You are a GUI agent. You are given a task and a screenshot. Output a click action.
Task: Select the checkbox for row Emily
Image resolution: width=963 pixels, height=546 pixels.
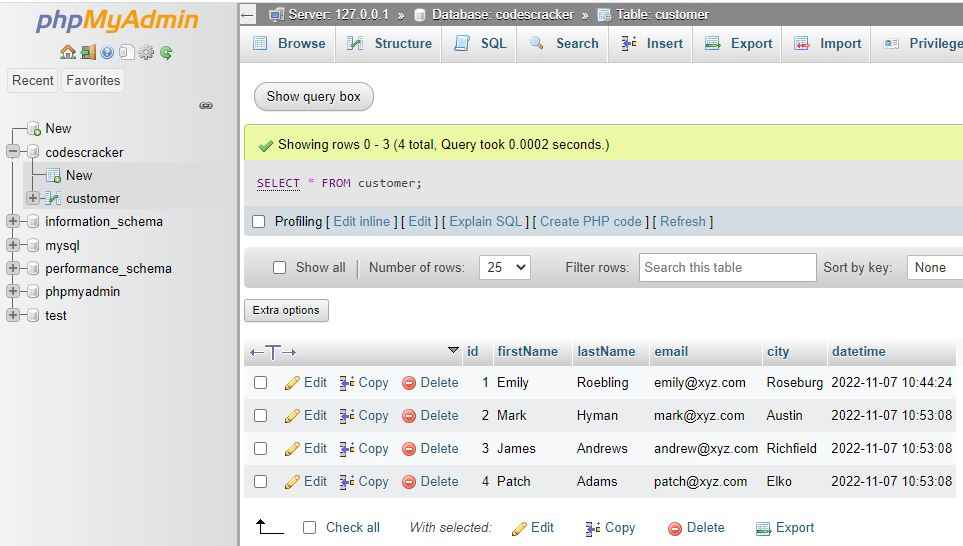(x=260, y=383)
